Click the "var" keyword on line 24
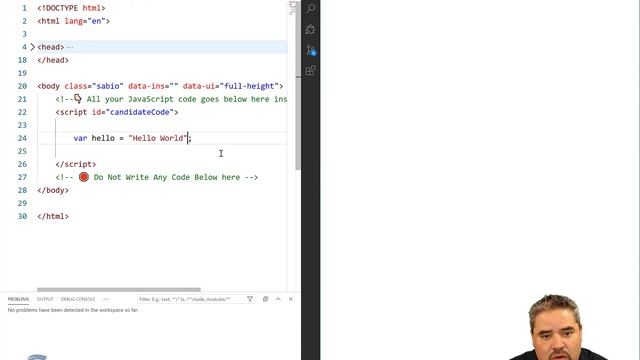Viewport: 640px width, 360px height. pos(80,138)
